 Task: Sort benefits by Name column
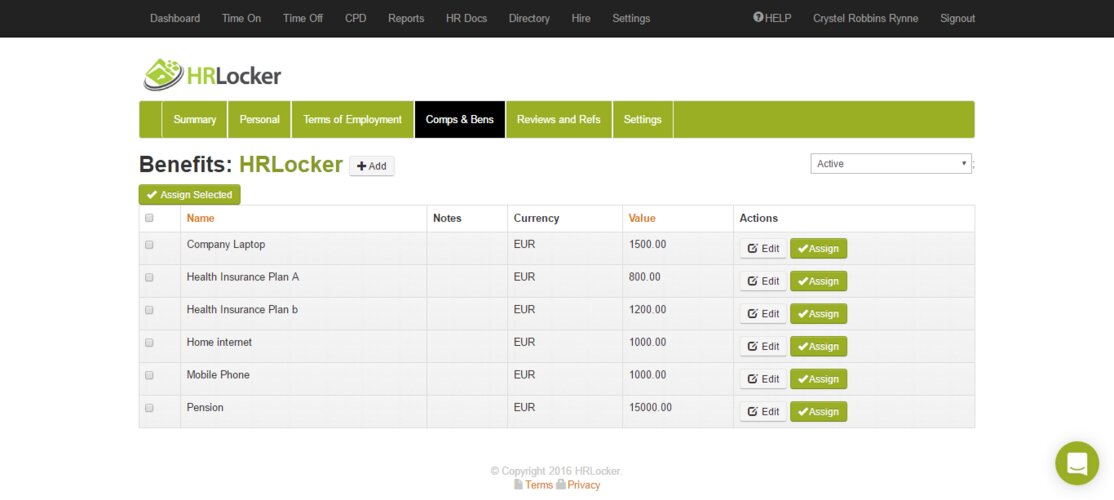pyautogui.click(x=200, y=218)
